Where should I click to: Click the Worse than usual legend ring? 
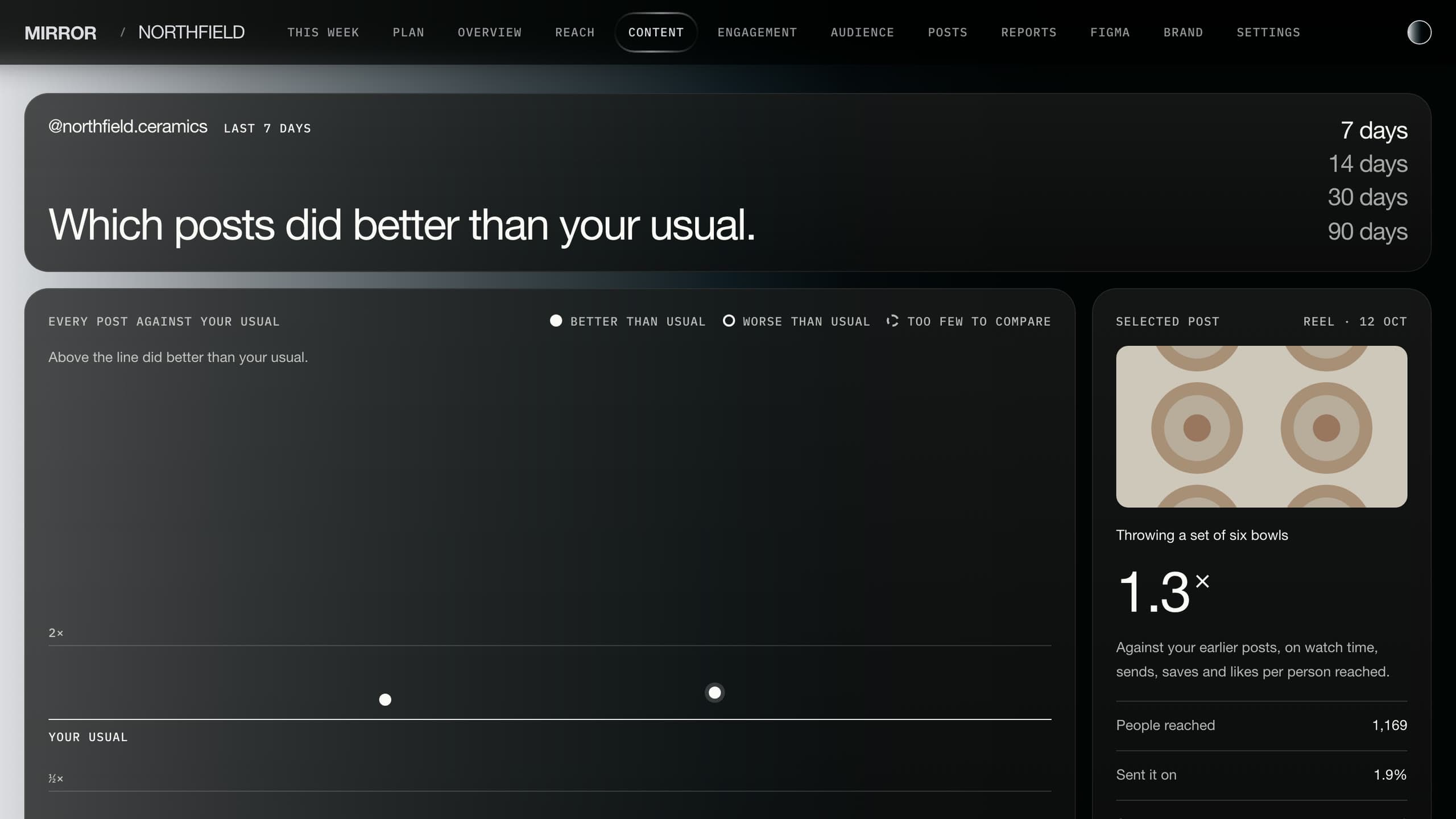coord(729,321)
